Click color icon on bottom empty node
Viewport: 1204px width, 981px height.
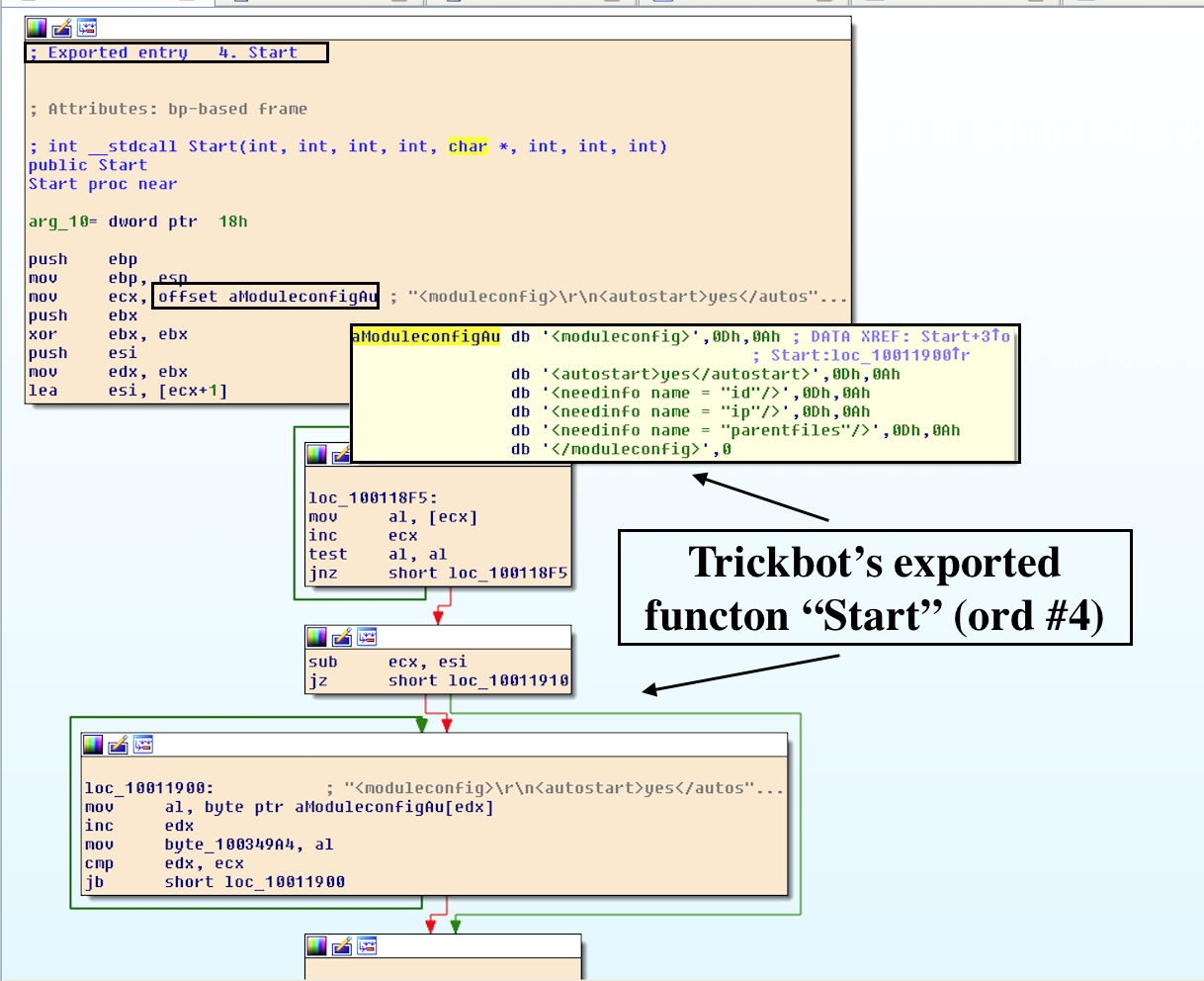[x=316, y=945]
